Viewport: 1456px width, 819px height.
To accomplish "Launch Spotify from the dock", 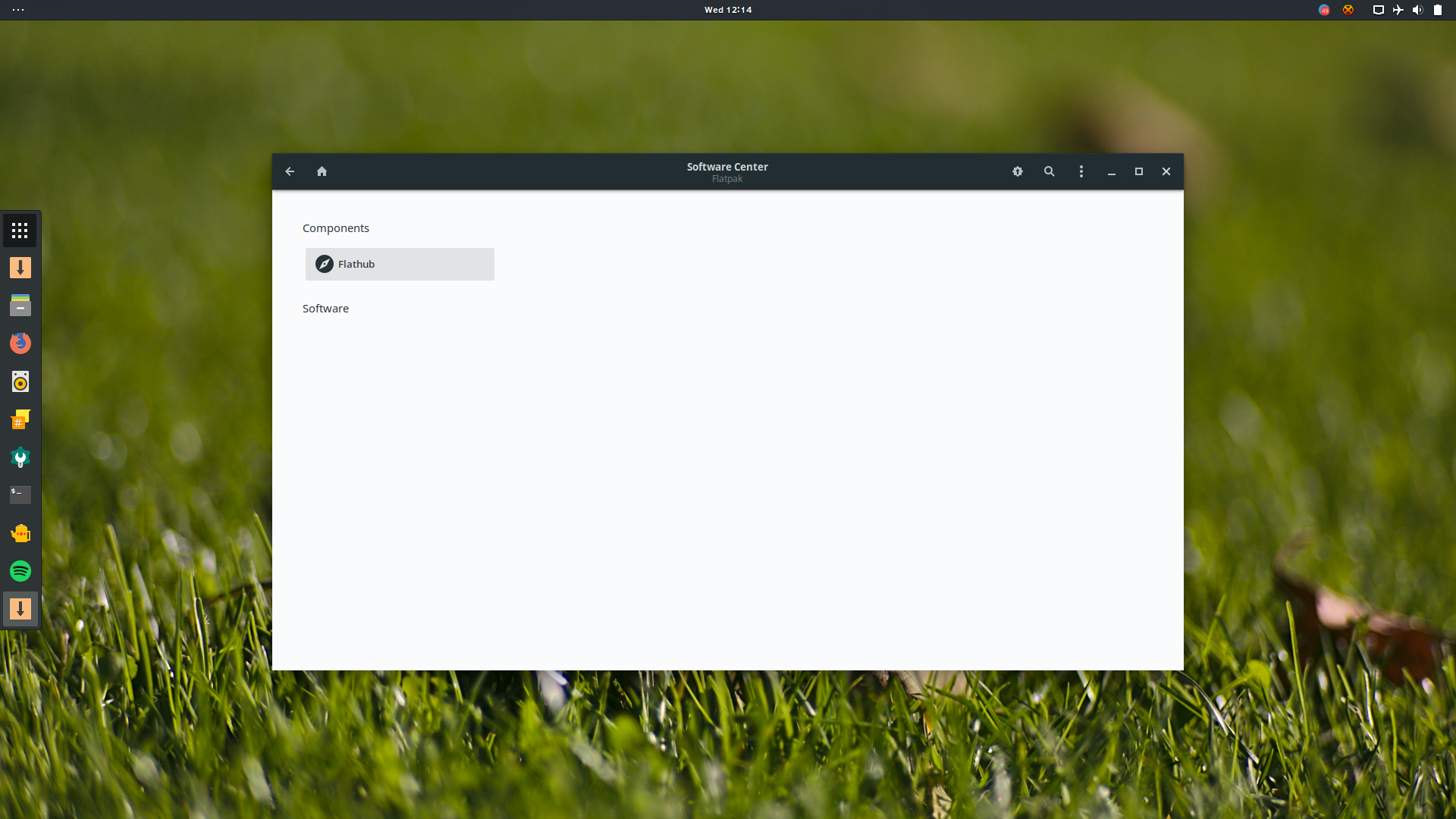I will 20,571.
